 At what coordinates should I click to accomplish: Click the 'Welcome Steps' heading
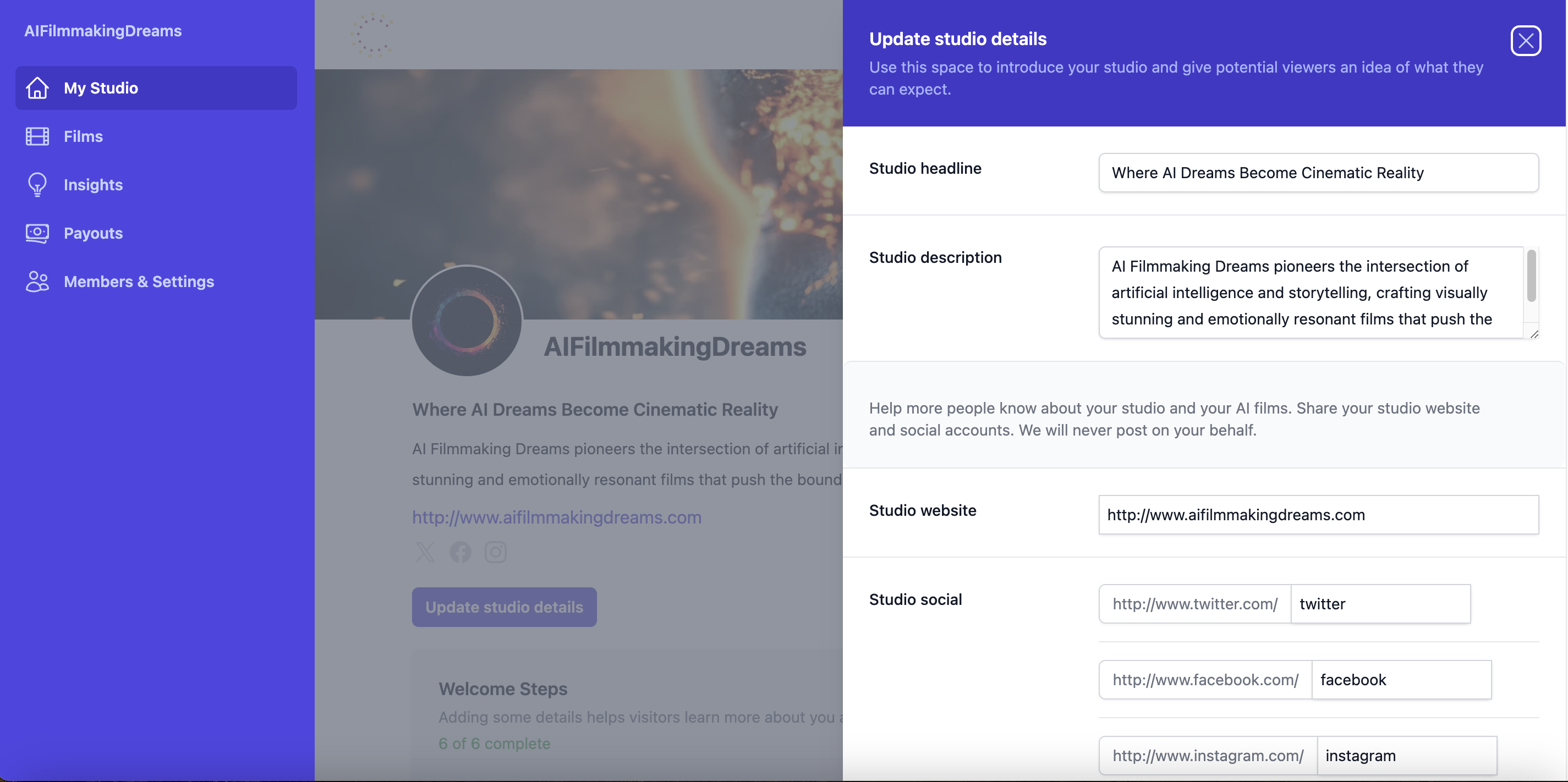(x=503, y=689)
